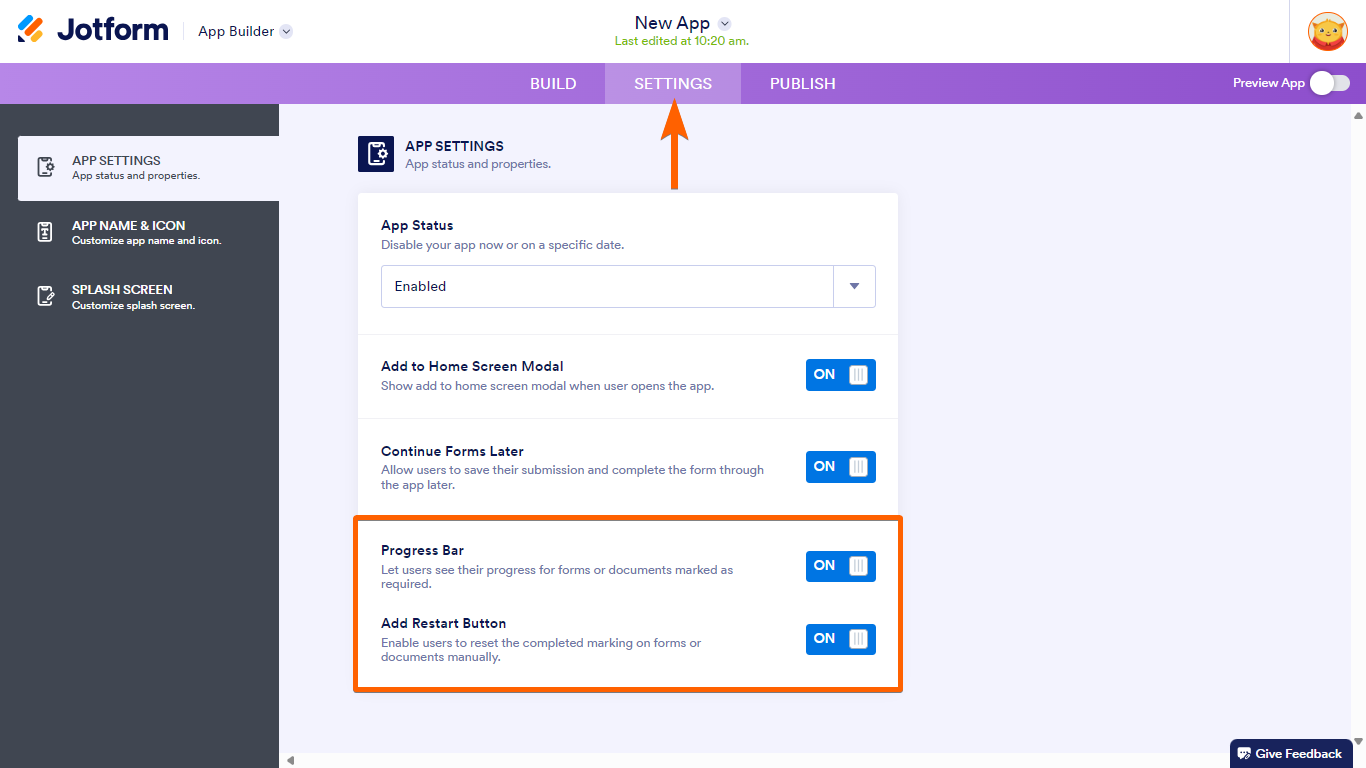Click the App Settings header icon
The width and height of the screenshot is (1366, 768).
point(376,154)
